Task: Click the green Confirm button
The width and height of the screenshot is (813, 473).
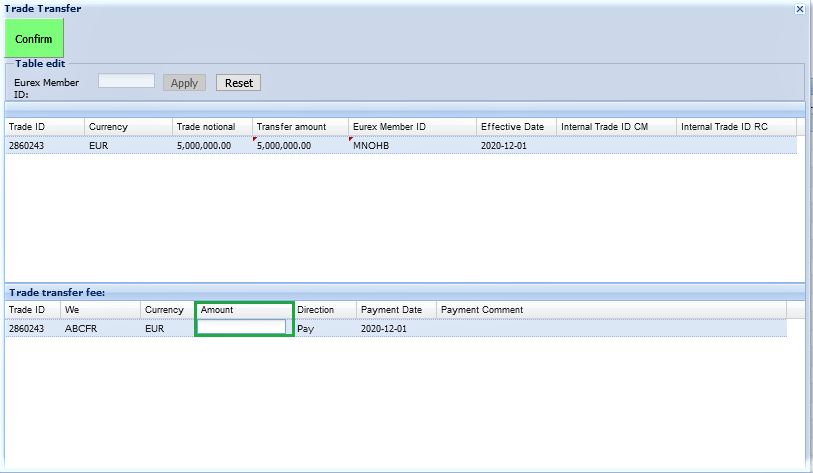Action: click(x=34, y=39)
